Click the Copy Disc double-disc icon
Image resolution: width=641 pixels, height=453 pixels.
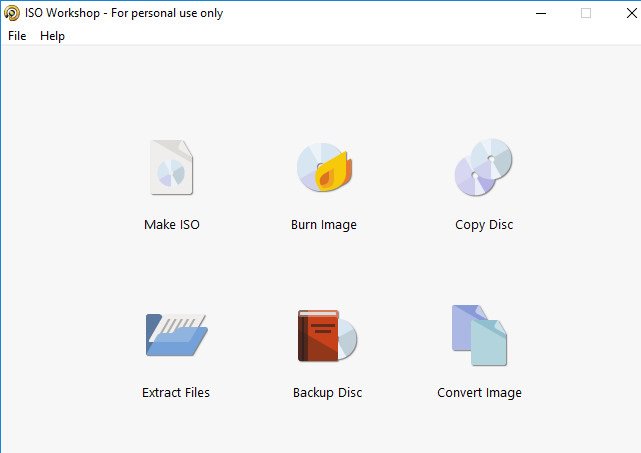click(x=484, y=167)
